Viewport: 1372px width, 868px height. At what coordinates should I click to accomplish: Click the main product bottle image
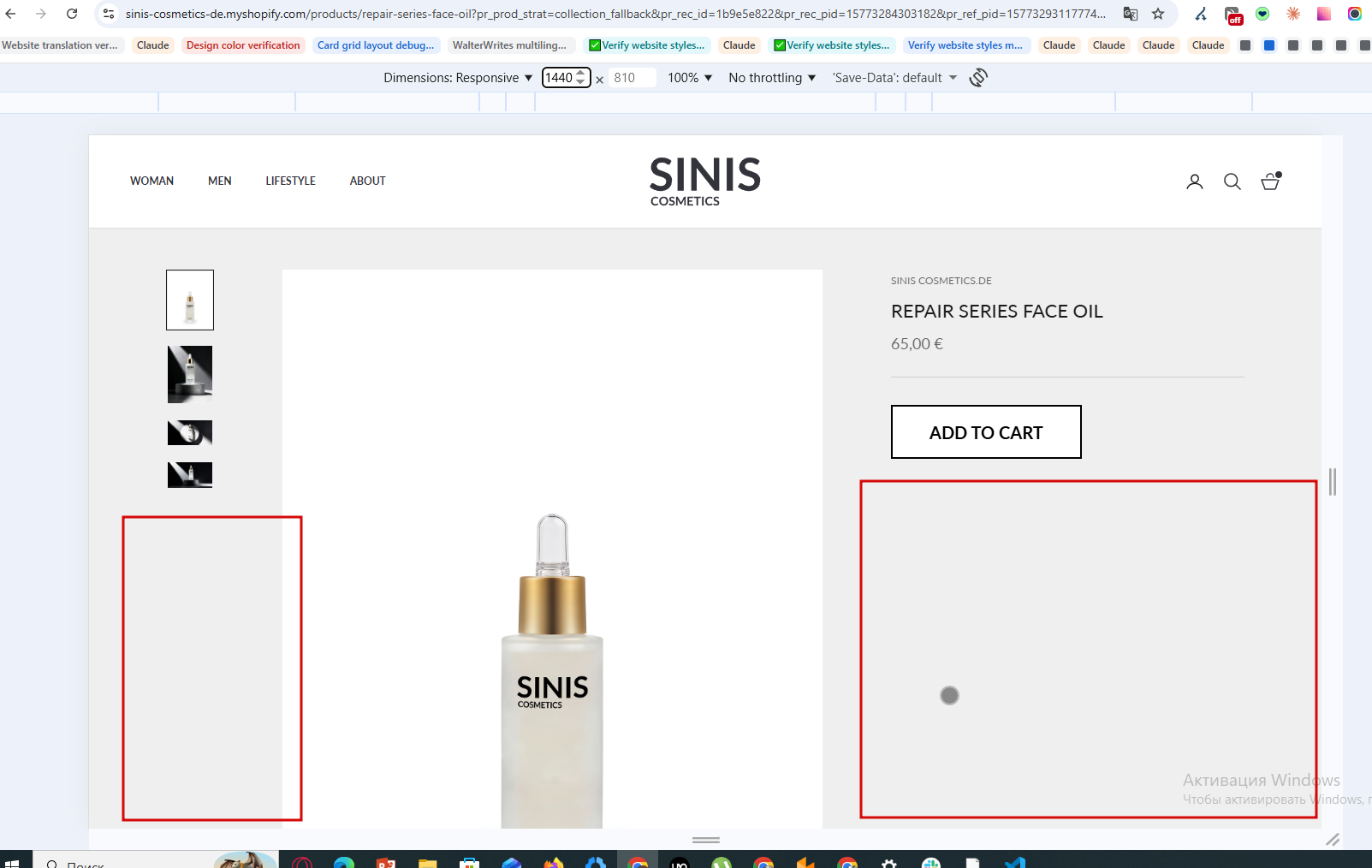click(552, 550)
